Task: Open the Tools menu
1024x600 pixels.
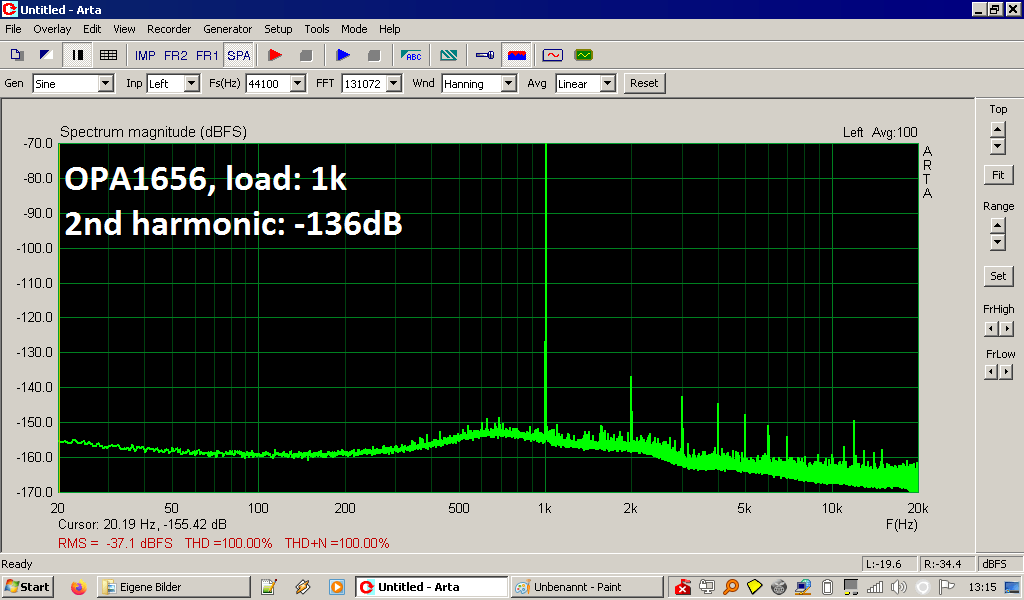Action: [317, 29]
